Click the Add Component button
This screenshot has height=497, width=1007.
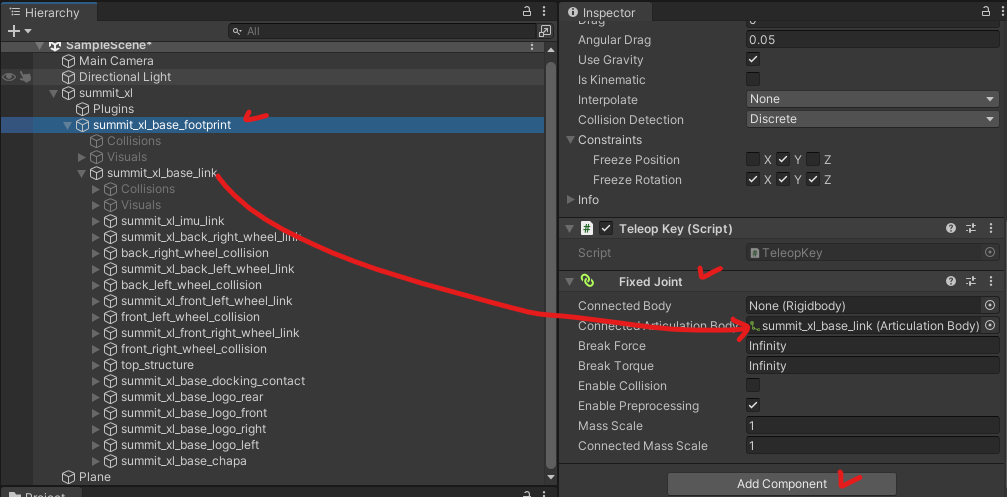click(x=782, y=484)
